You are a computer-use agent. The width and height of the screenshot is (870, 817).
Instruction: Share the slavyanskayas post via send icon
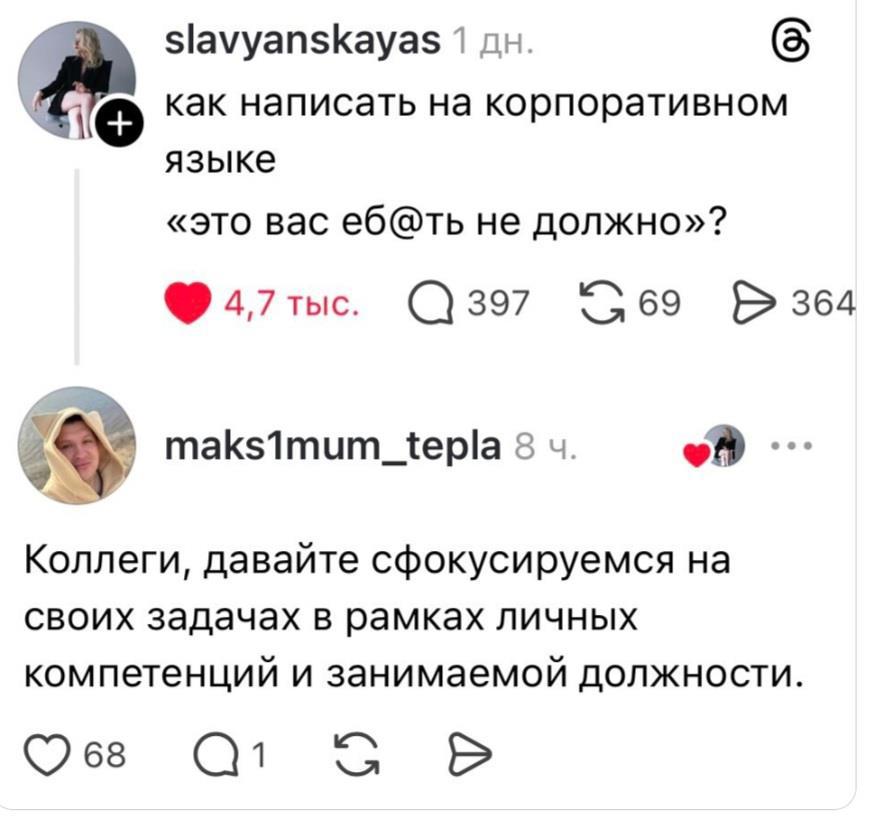[x=754, y=301]
